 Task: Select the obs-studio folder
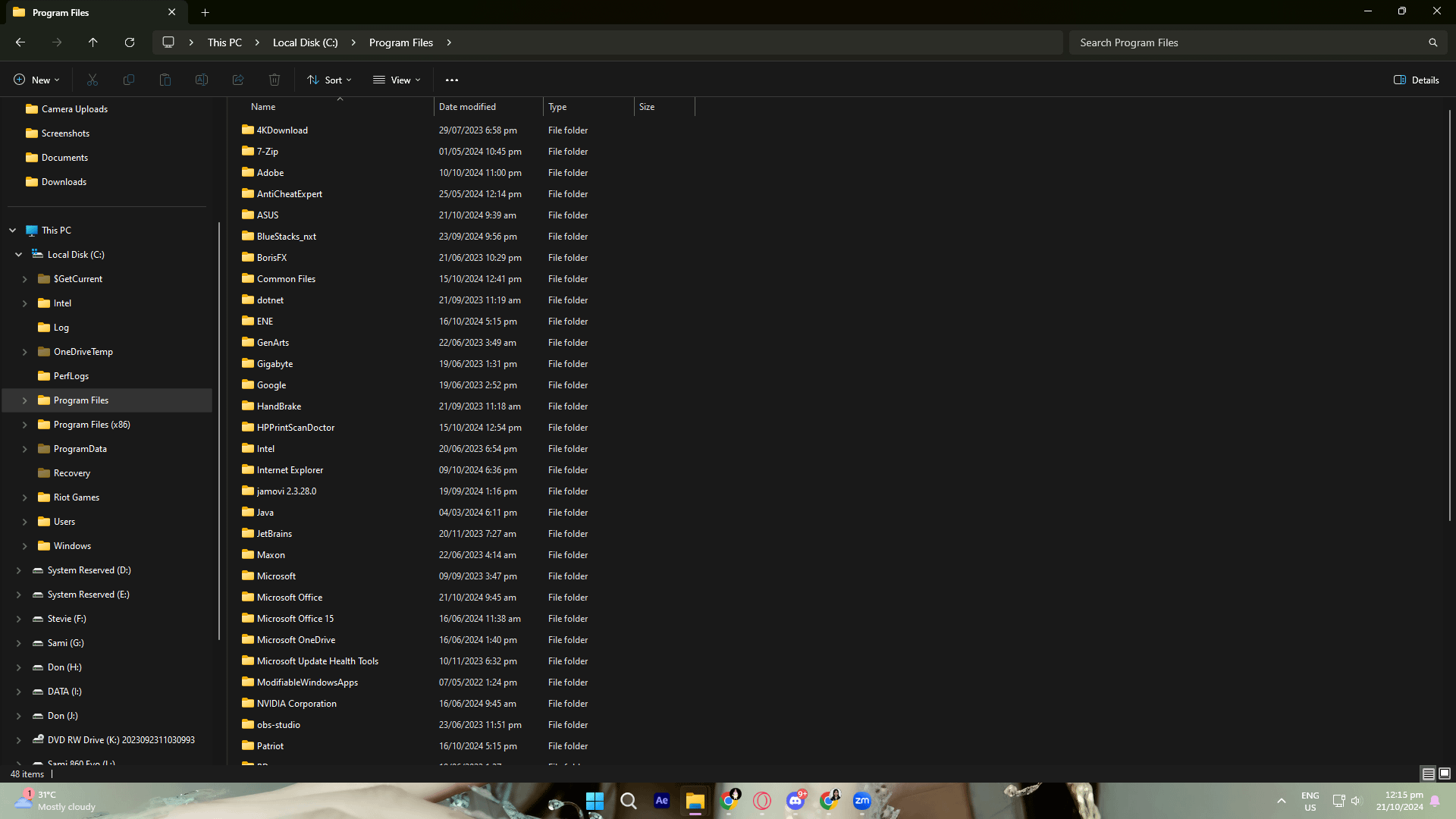point(278,725)
